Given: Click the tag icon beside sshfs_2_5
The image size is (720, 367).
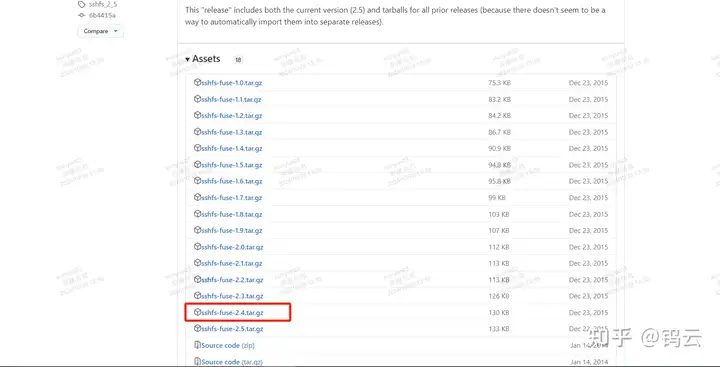Looking at the screenshot, I should (82, 5).
